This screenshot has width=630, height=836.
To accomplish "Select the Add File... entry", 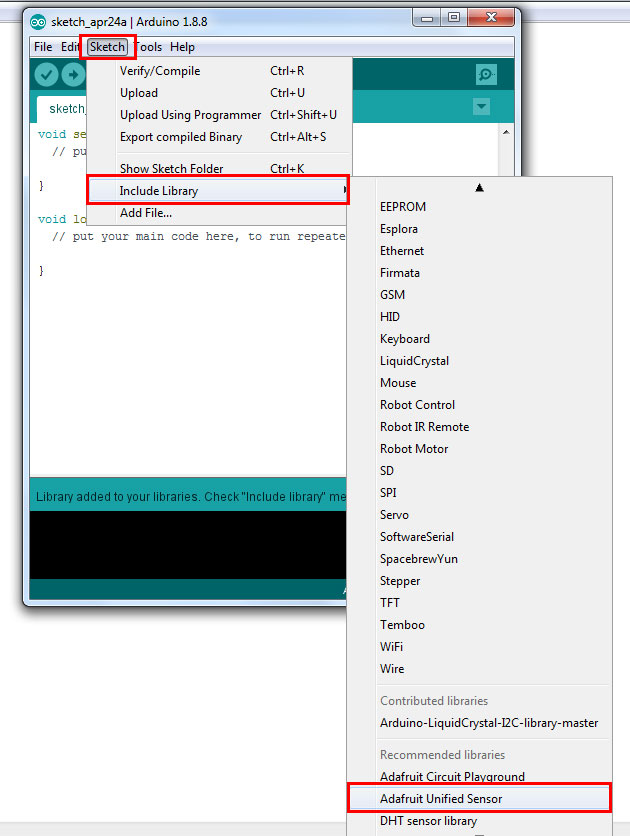I will 219,213.
